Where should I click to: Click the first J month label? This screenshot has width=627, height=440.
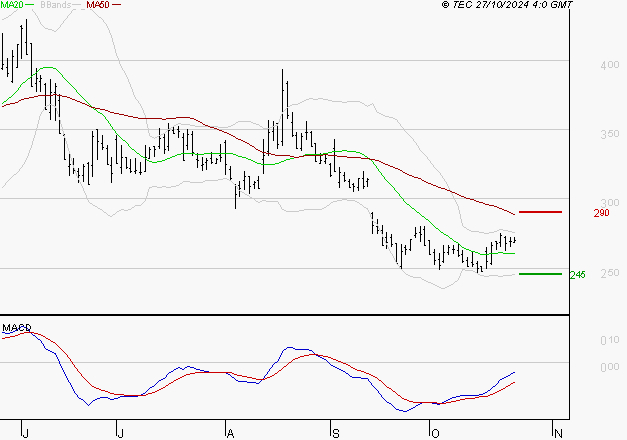coord(25,433)
